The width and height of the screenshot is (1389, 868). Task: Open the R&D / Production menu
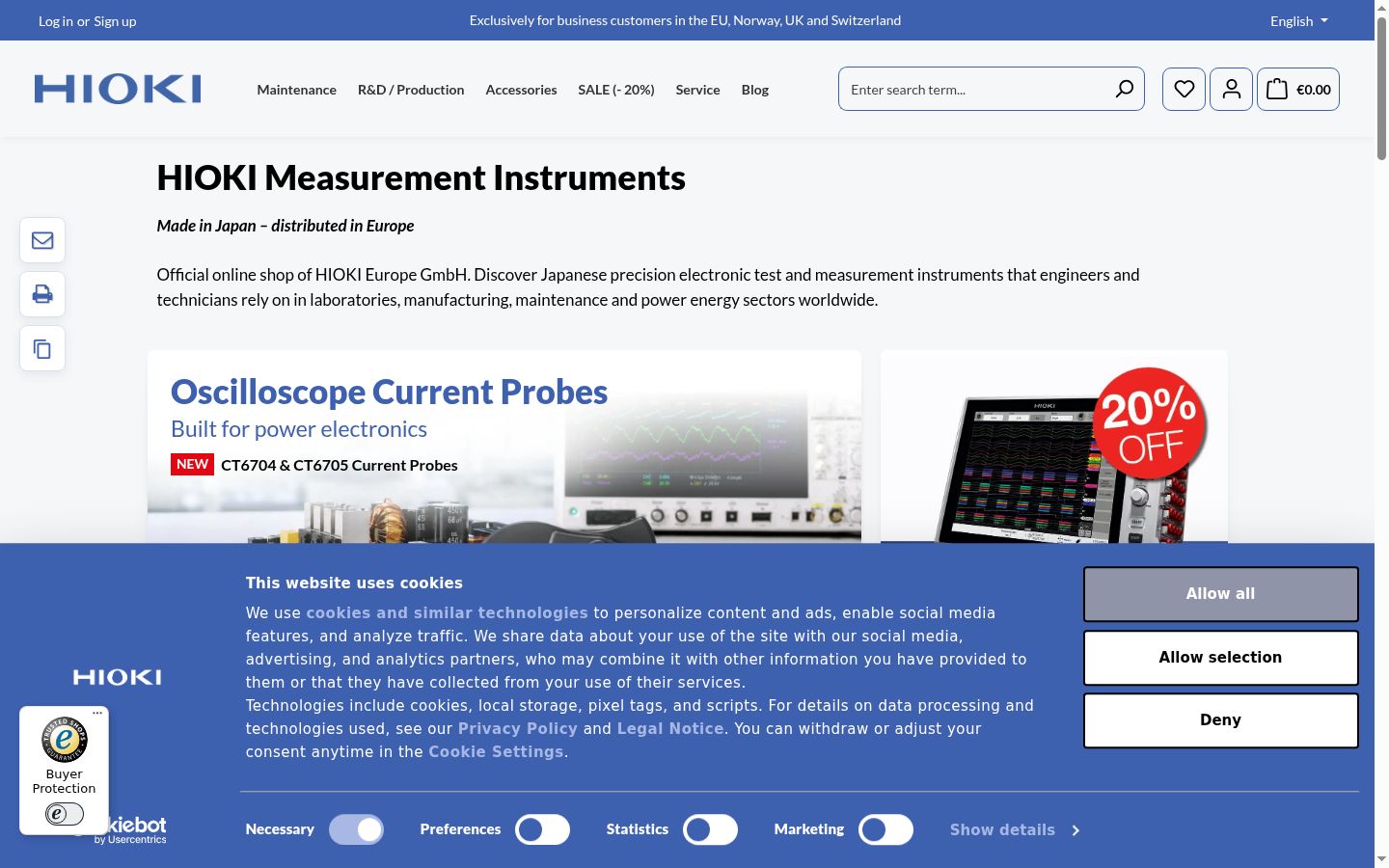(x=411, y=90)
